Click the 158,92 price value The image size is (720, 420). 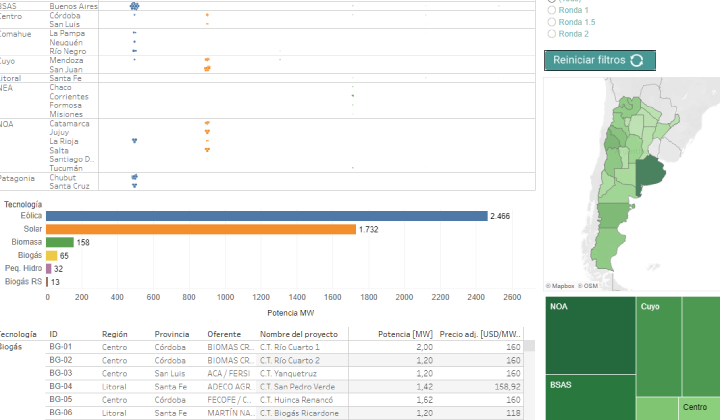tap(507, 386)
